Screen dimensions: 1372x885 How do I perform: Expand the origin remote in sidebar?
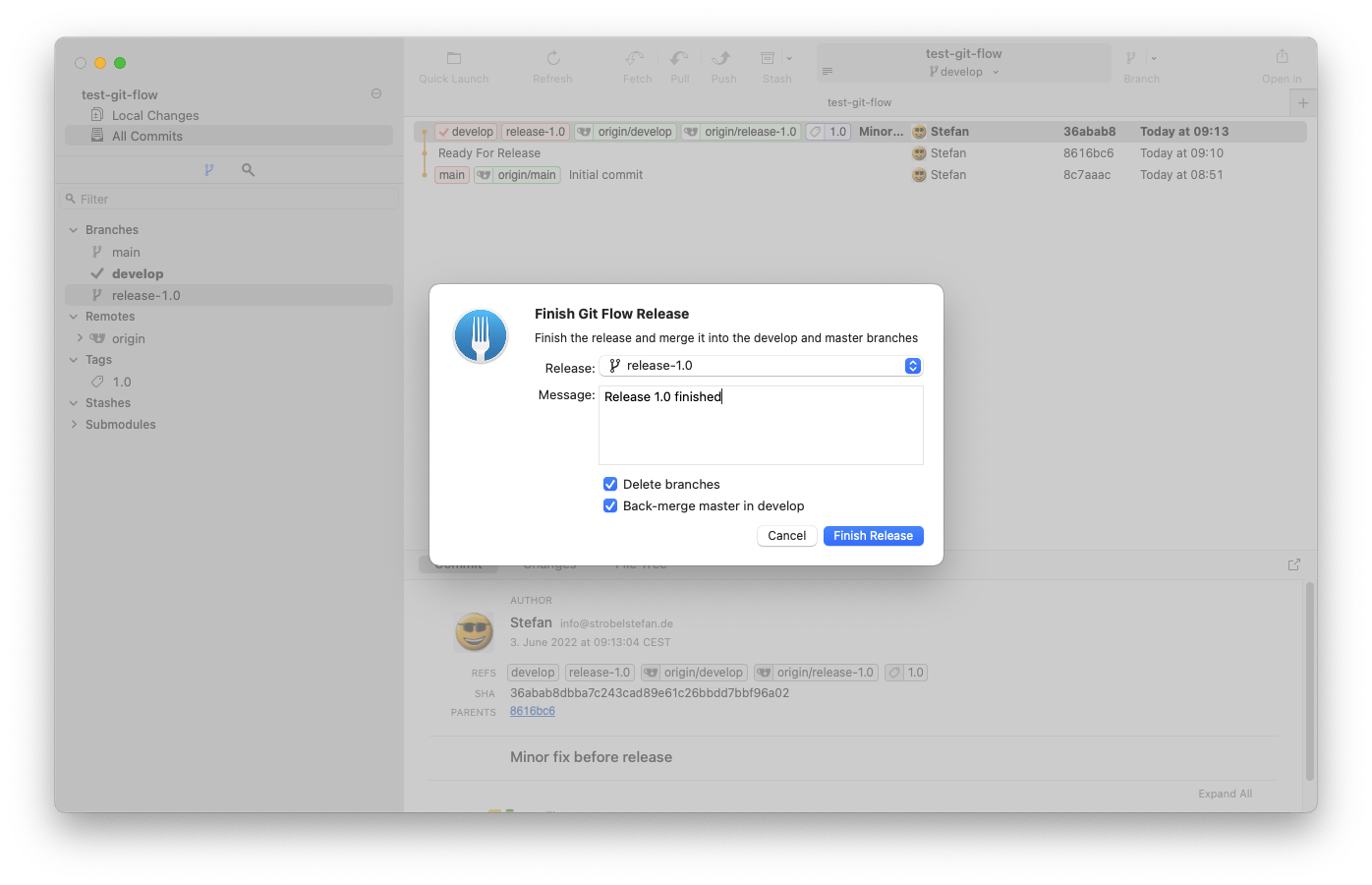coord(81,337)
